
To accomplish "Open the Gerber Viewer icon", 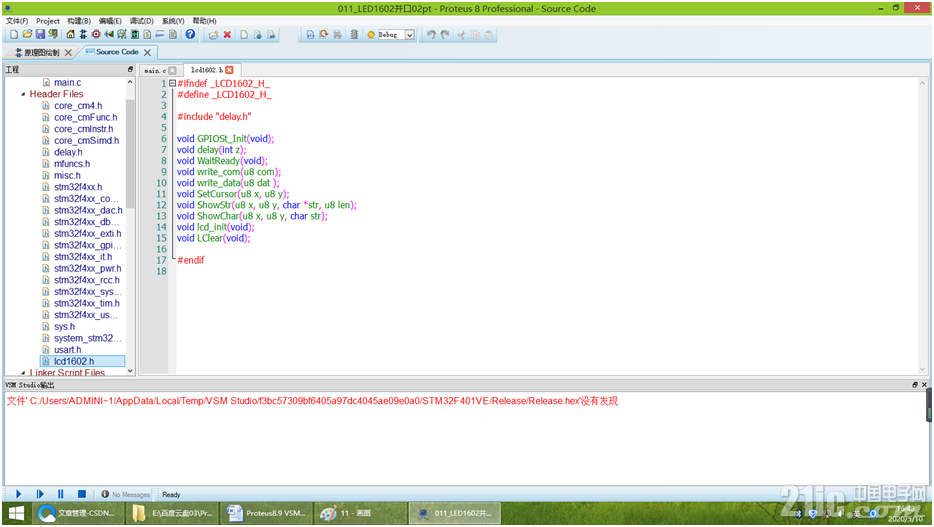I will [x=122, y=35].
